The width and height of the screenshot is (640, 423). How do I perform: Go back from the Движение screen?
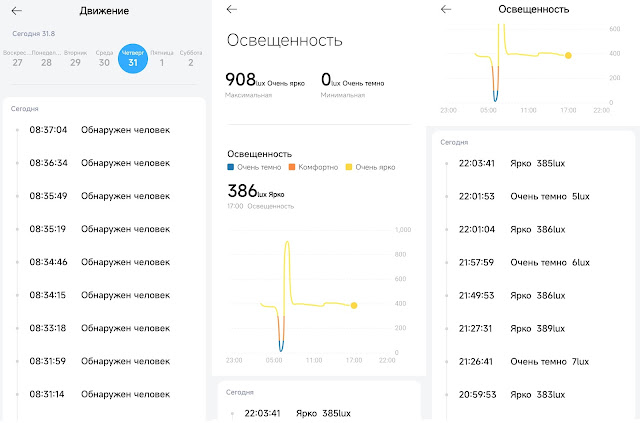(x=16, y=11)
